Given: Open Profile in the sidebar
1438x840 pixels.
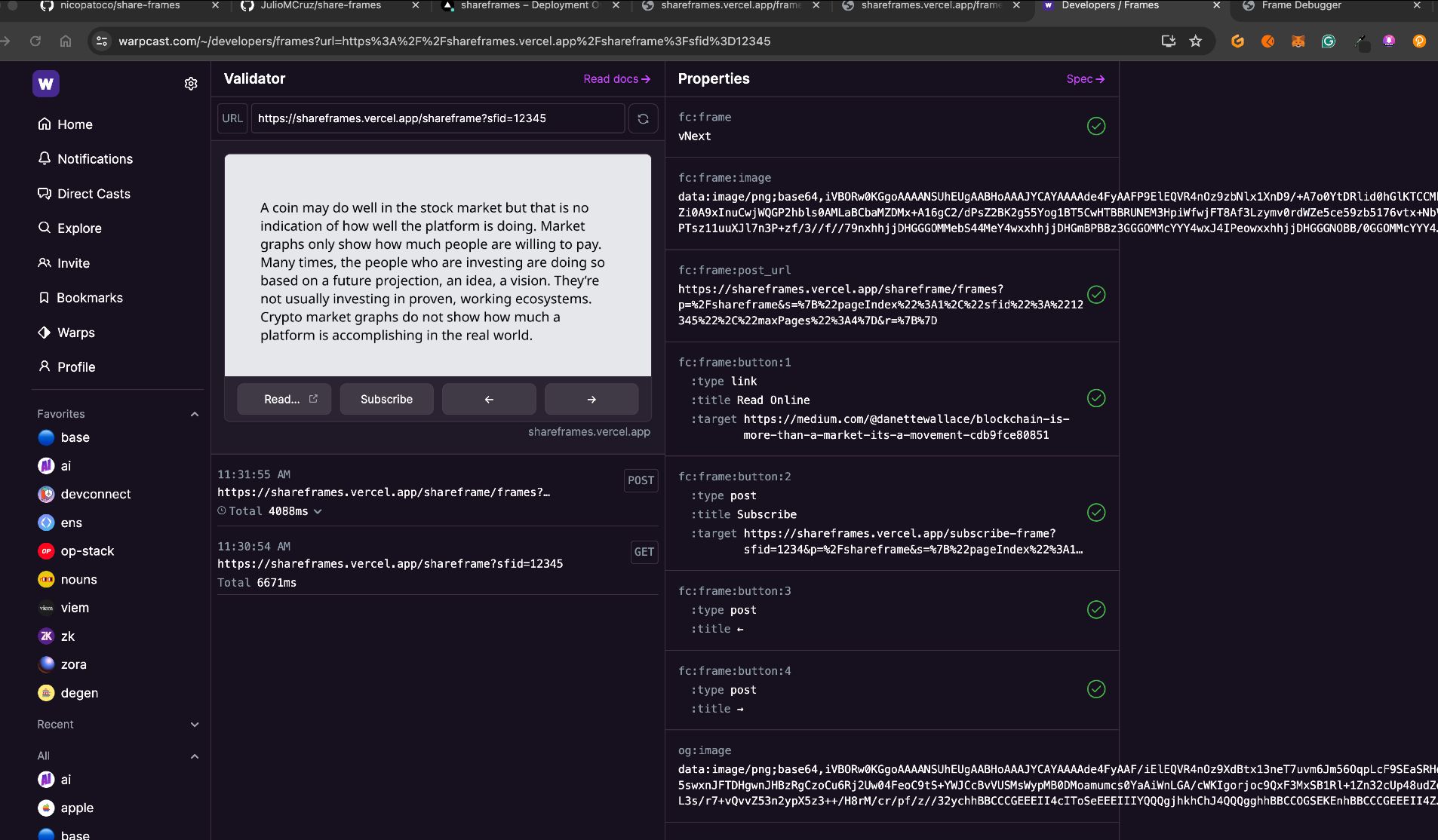Looking at the screenshot, I should [67, 367].
